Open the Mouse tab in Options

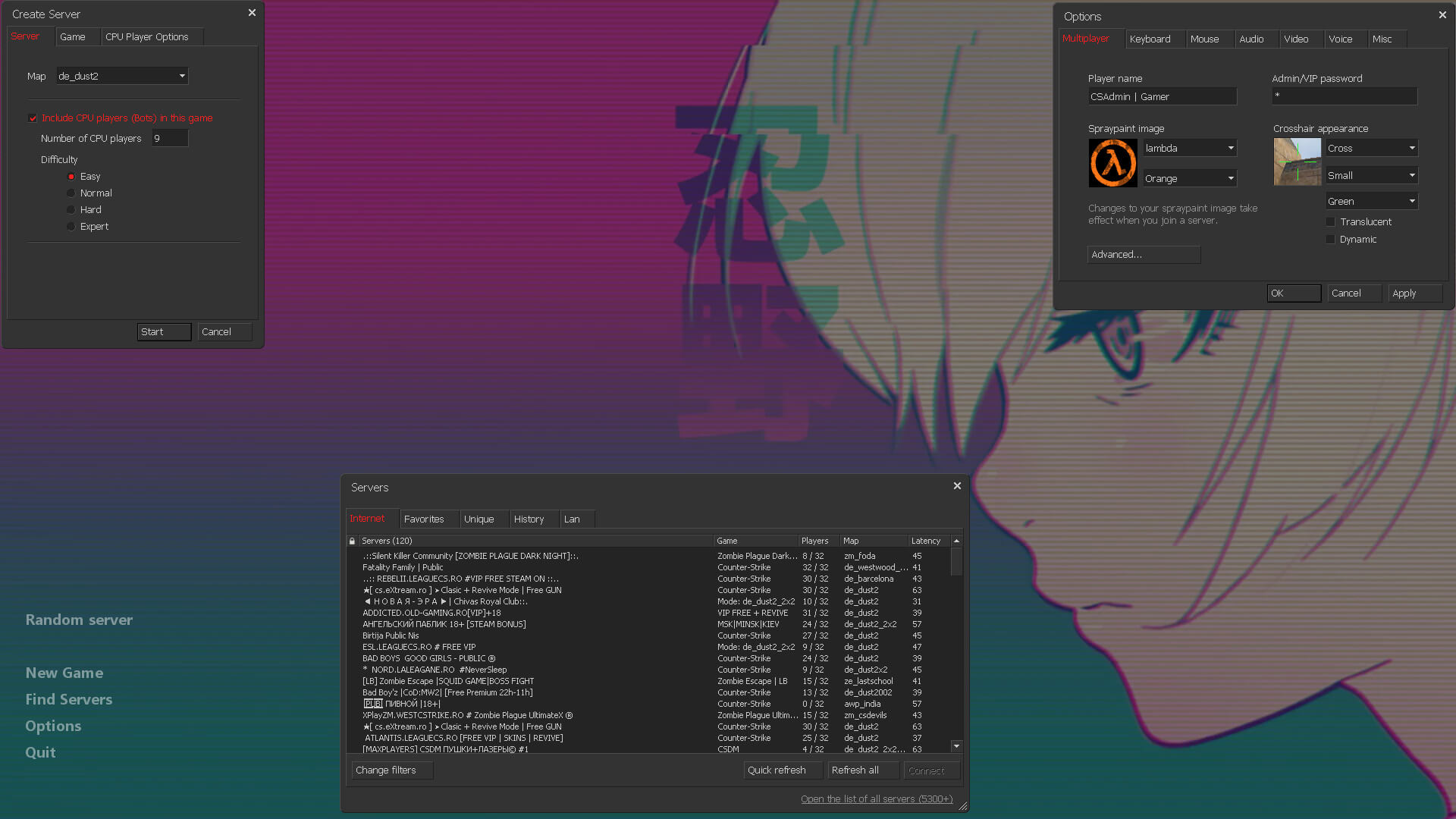click(x=1209, y=39)
